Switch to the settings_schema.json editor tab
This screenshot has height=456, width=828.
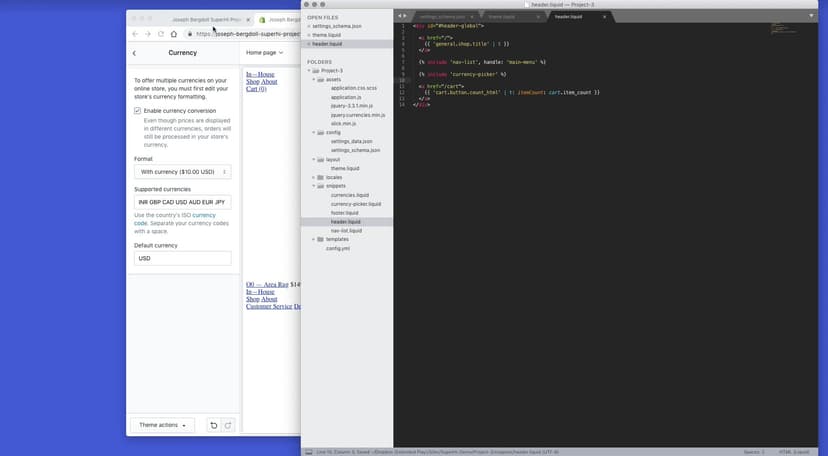click(441, 17)
